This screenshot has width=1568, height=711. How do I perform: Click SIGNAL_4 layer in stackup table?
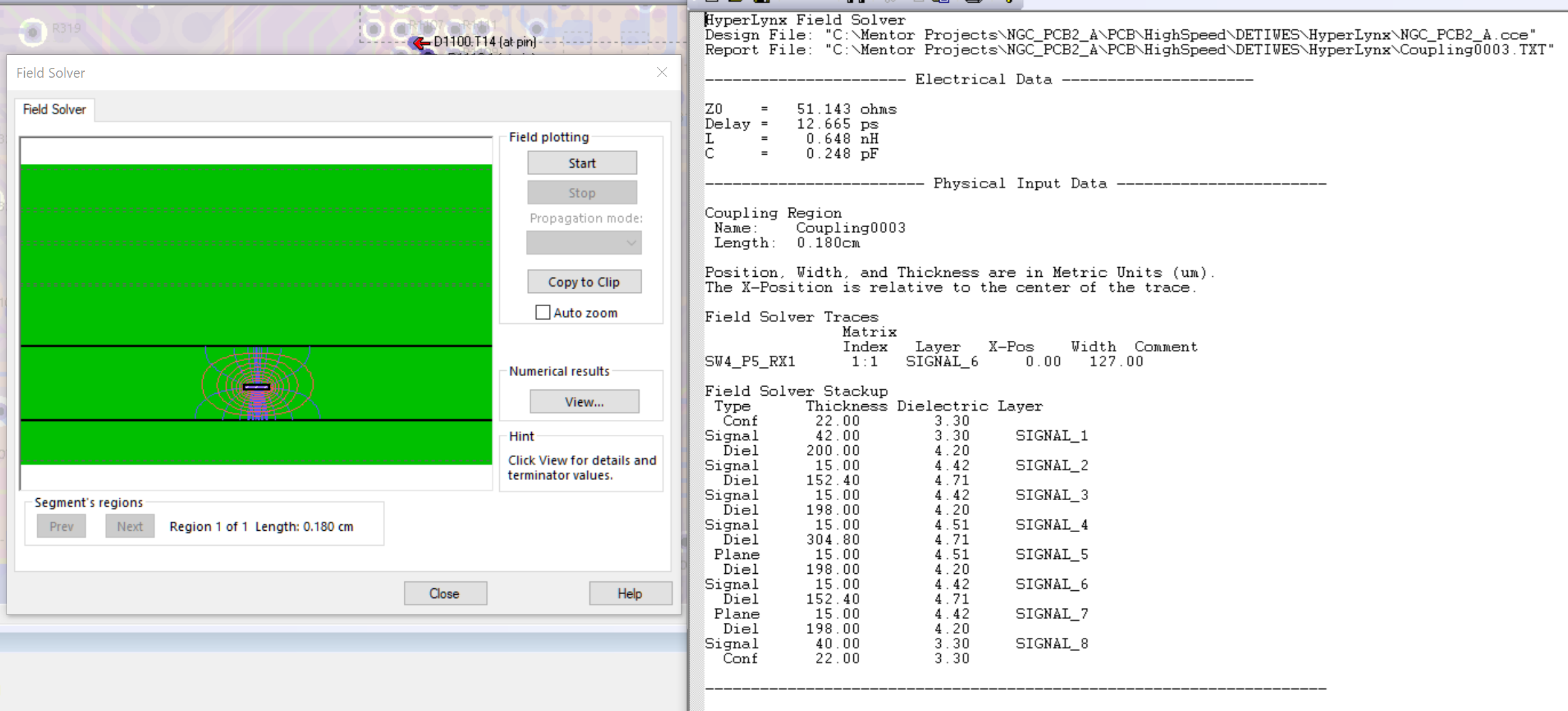coord(1052,525)
